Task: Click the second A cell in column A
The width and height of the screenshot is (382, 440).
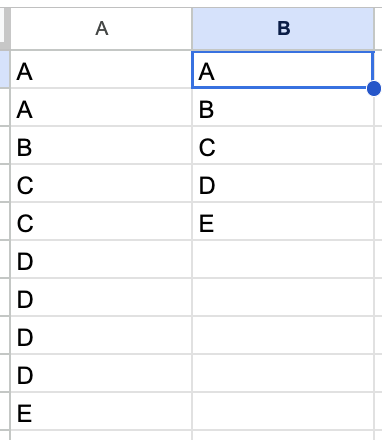Action: point(101,107)
